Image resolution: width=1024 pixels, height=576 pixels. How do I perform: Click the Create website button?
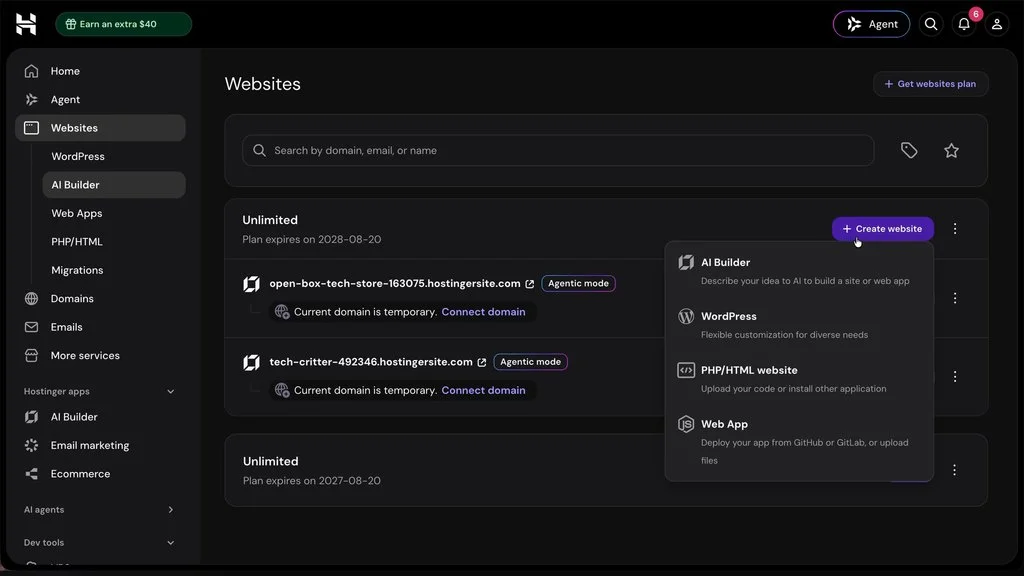pyautogui.click(x=882, y=229)
